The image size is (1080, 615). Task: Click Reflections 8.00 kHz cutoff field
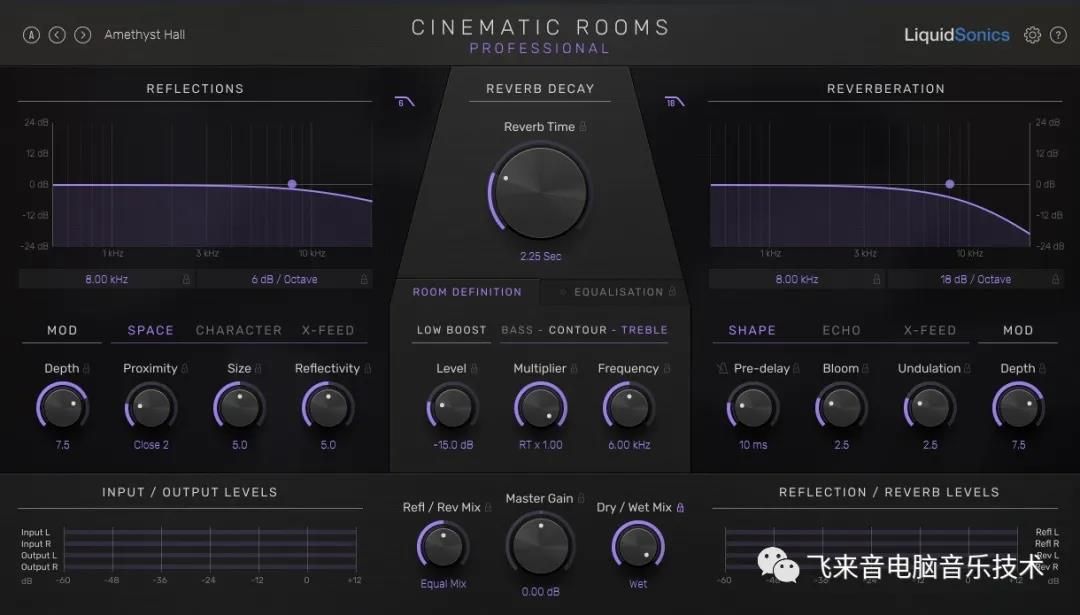point(107,279)
